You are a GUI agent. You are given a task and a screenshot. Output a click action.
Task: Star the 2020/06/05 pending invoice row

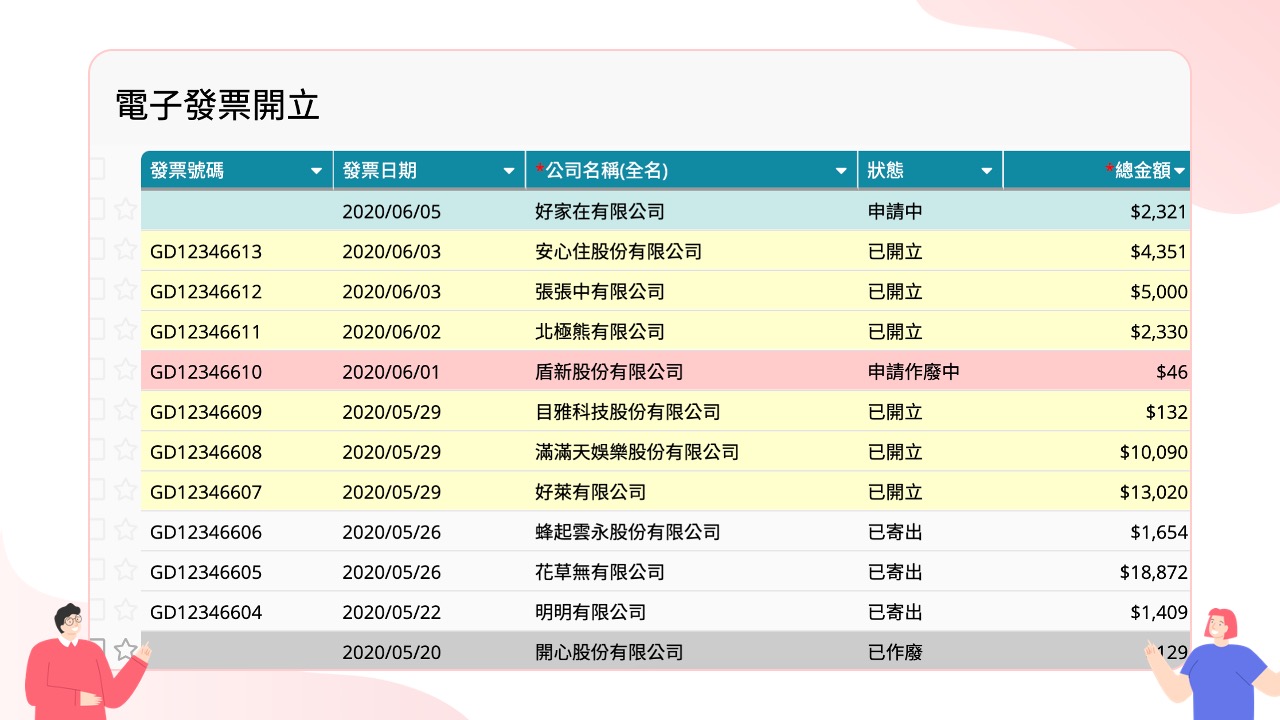click(x=125, y=210)
